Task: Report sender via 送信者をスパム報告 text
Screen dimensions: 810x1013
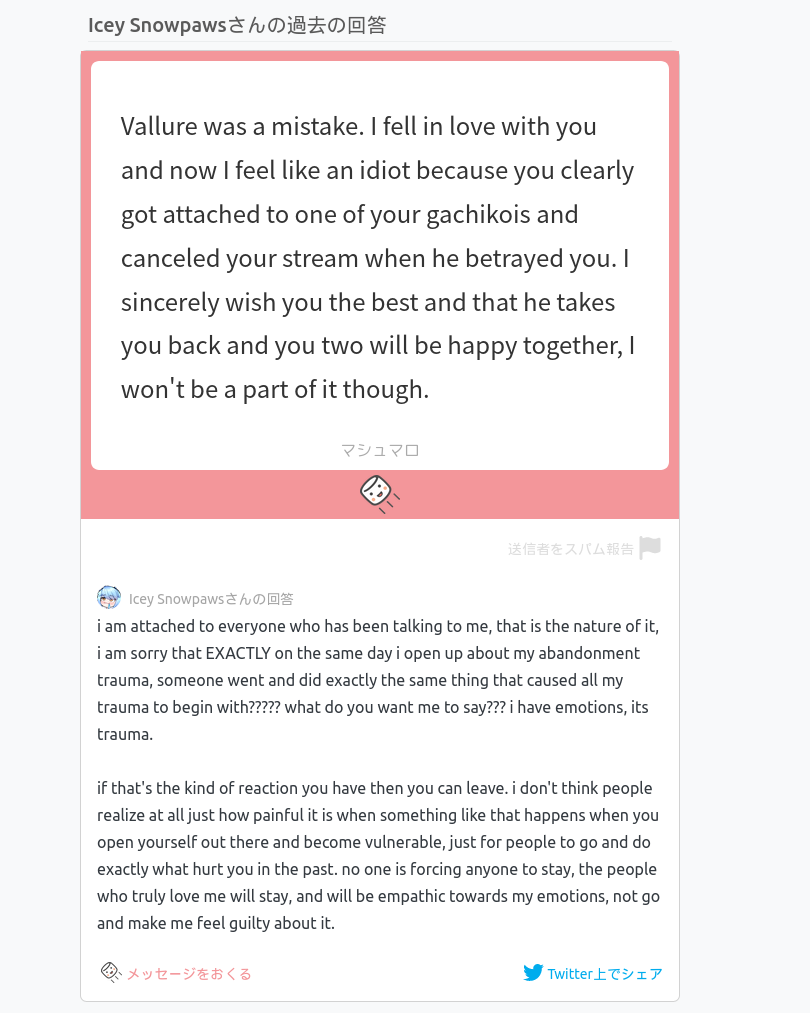Action: (570, 549)
